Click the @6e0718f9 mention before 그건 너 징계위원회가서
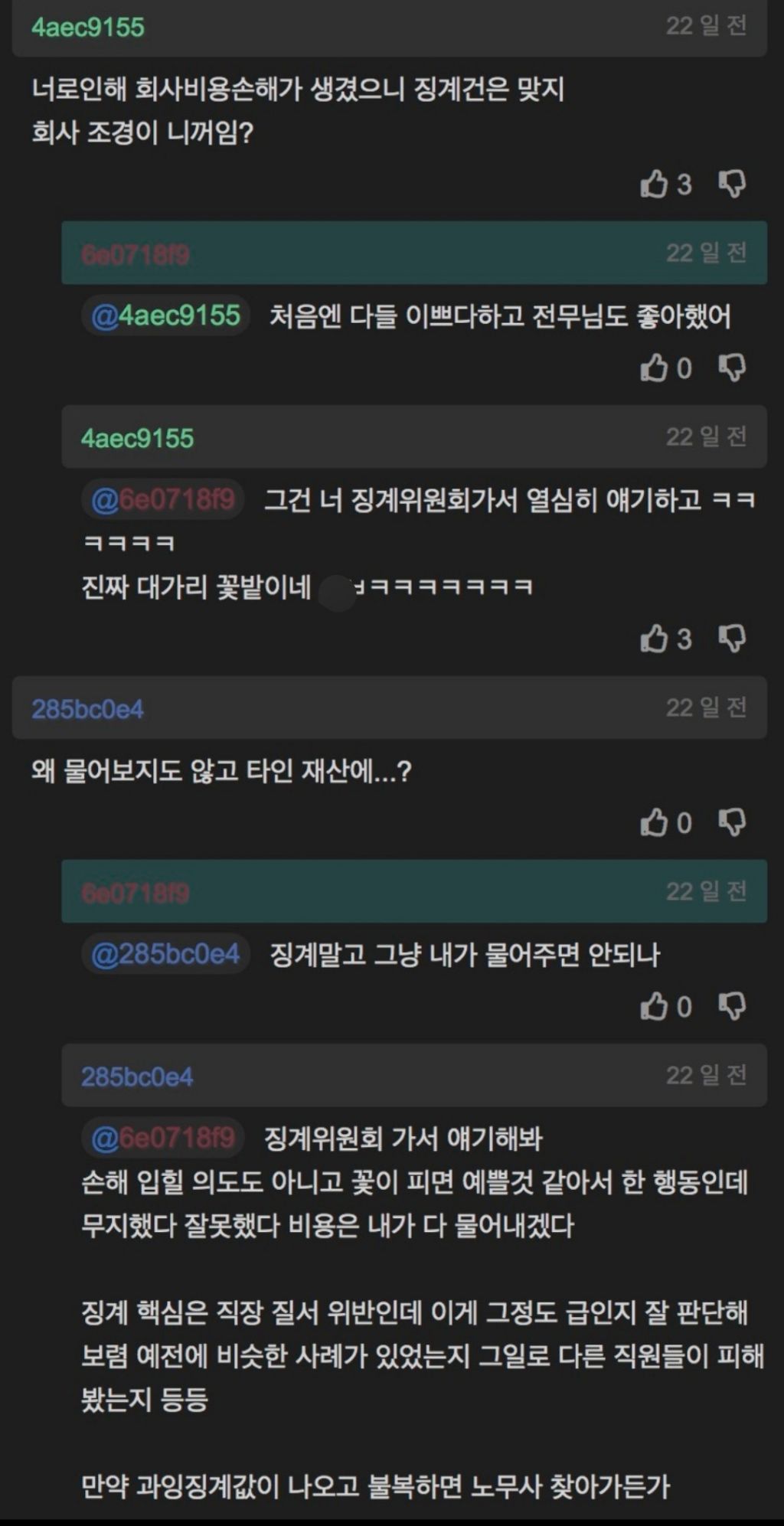Screen dimensions: 784x1526 coord(162,500)
